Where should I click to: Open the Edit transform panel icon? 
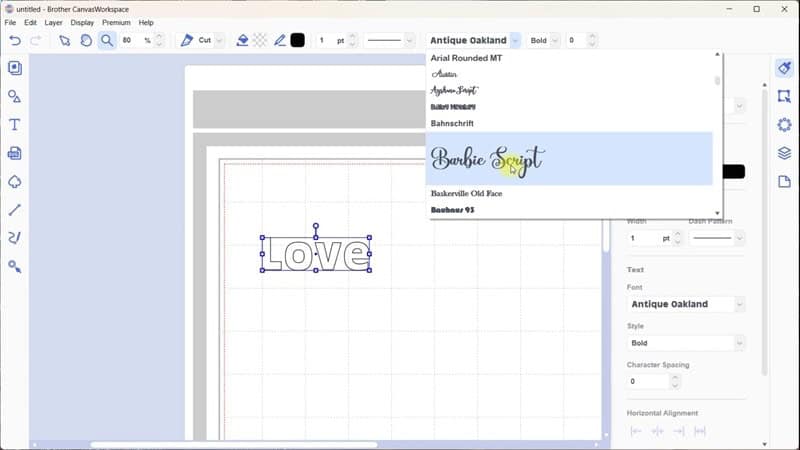(x=784, y=96)
